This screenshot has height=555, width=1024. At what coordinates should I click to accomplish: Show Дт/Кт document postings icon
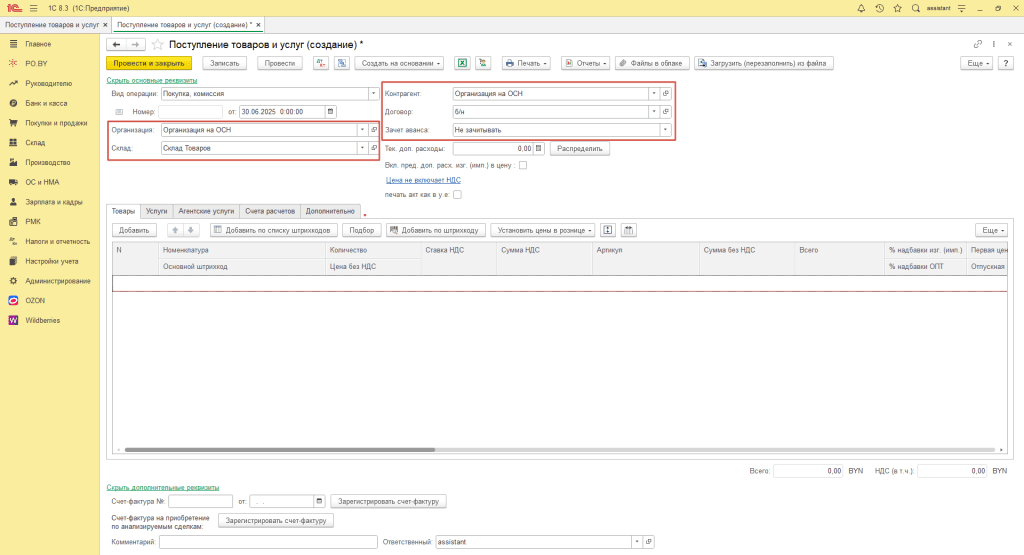click(x=321, y=63)
